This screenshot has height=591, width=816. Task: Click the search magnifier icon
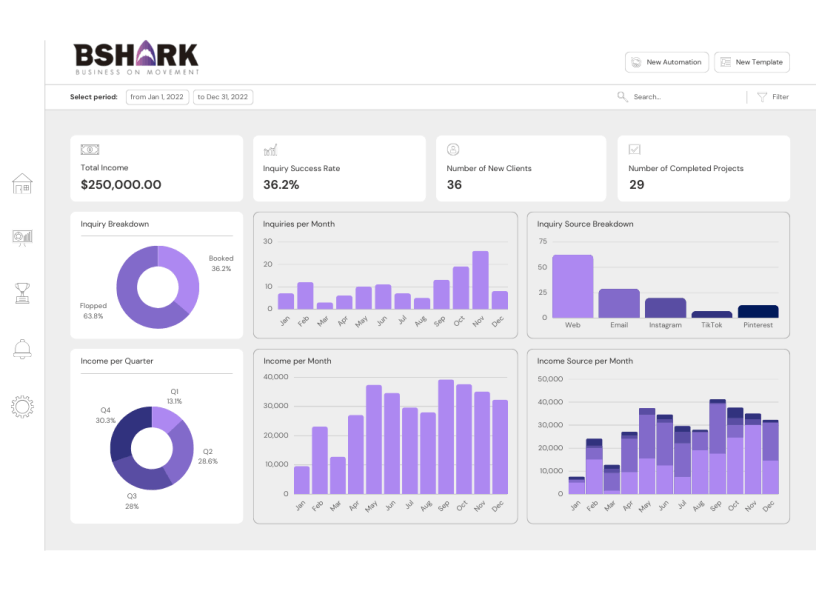tap(622, 97)
